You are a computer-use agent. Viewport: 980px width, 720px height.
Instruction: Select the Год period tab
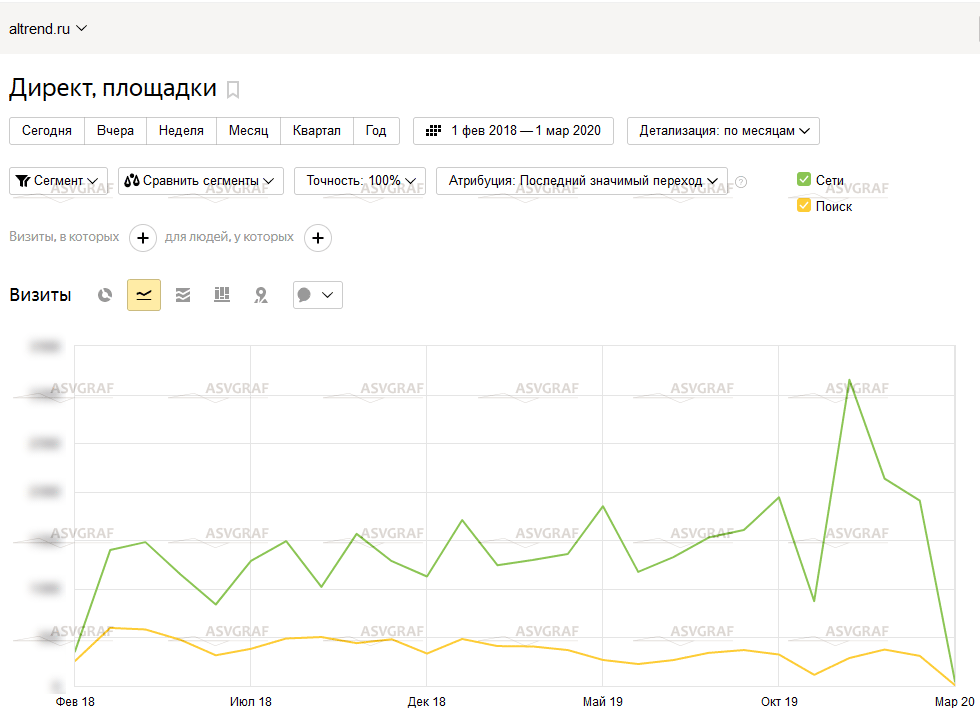(x=376, y=131)
